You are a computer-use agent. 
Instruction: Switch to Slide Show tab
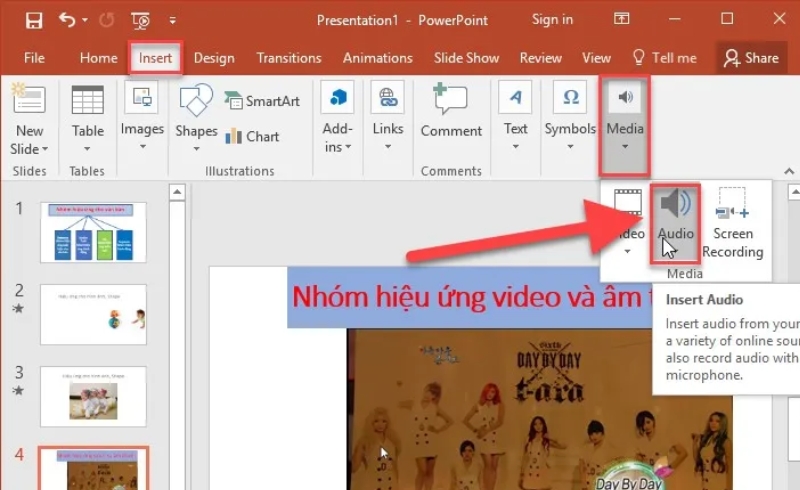[x=466, y=58]
